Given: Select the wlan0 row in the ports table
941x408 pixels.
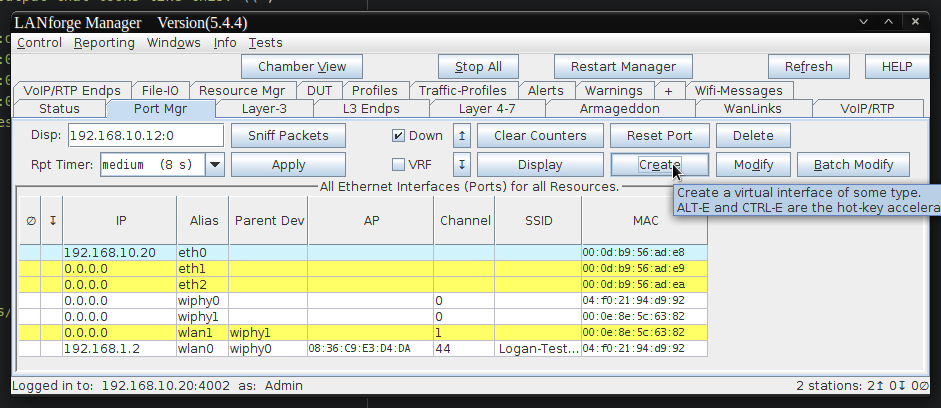Looking at the screenshot, I should [x=363, y=349].
